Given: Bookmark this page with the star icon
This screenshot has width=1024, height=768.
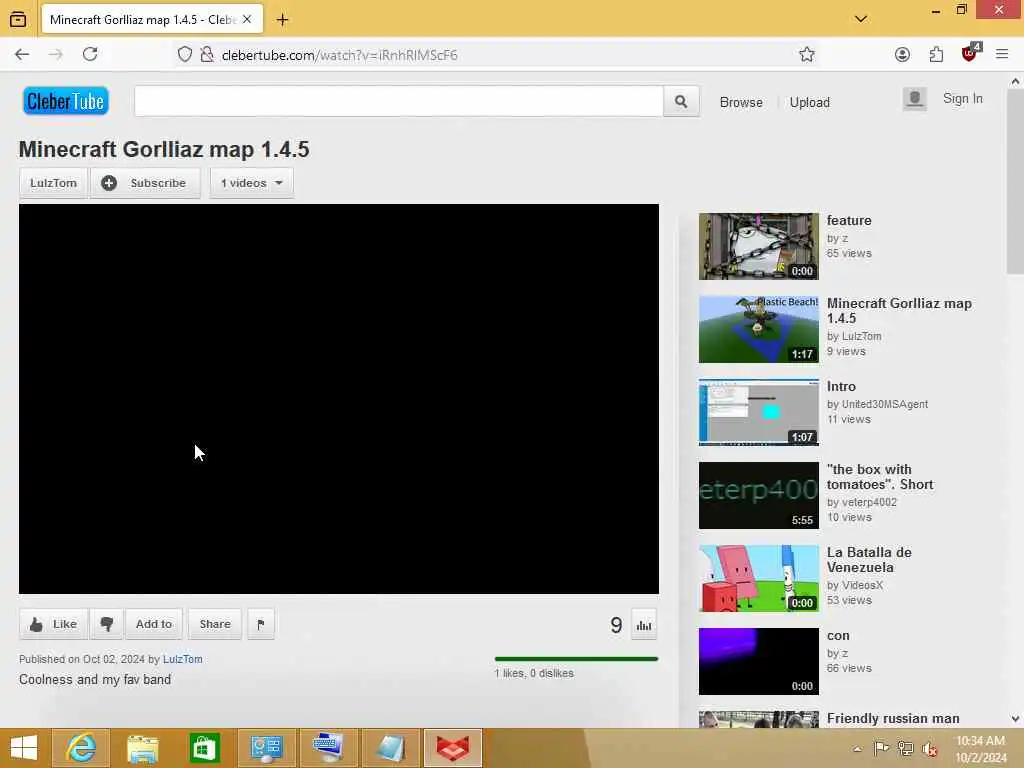Looking at the screenshot, I should (x=807, y=55).
